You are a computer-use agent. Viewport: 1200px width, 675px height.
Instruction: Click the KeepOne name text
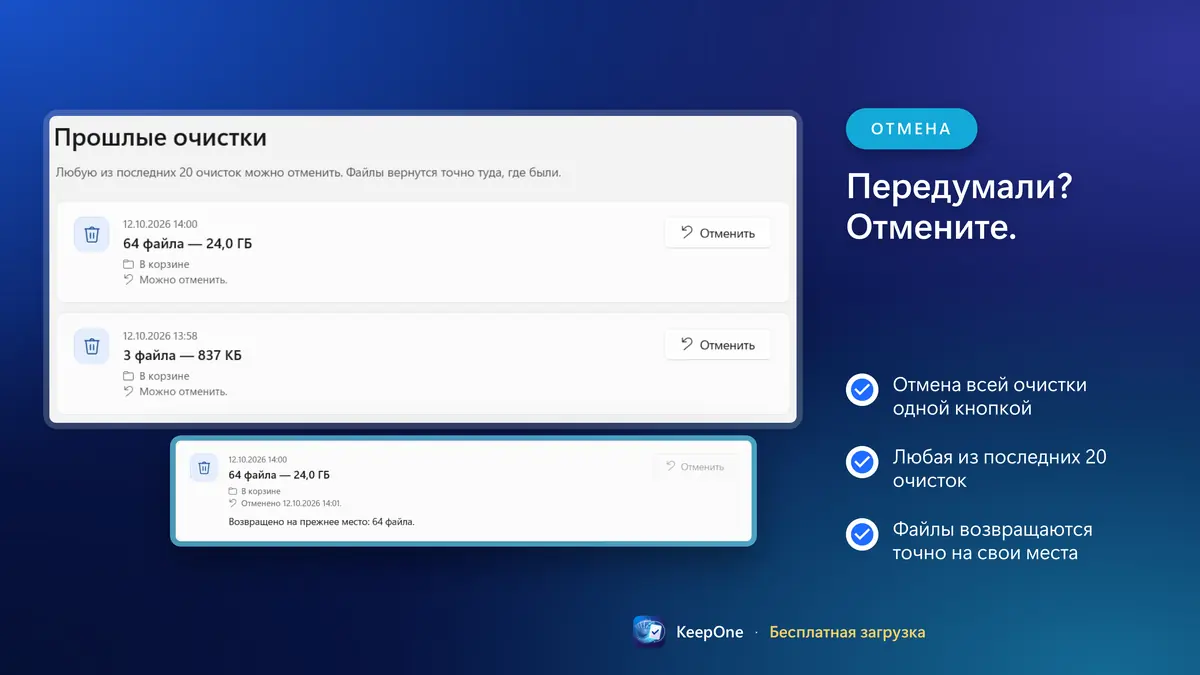pyautogui.click(x=710, y=632)
